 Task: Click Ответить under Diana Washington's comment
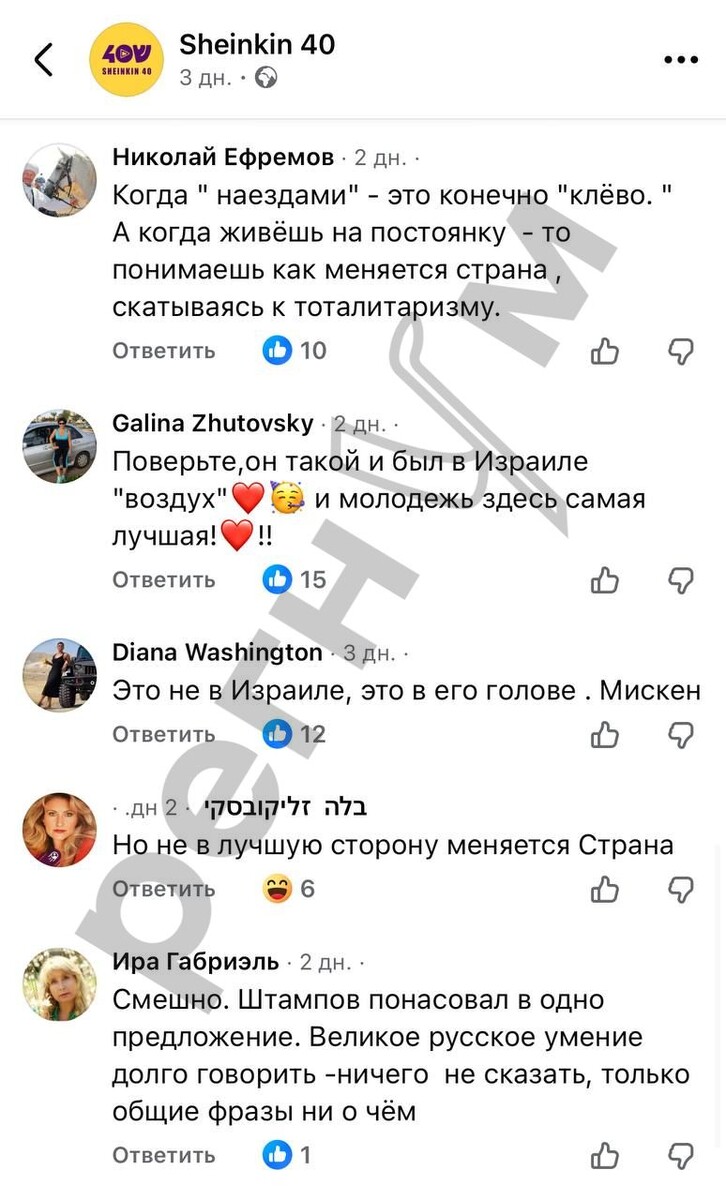(x=164, y=735)
